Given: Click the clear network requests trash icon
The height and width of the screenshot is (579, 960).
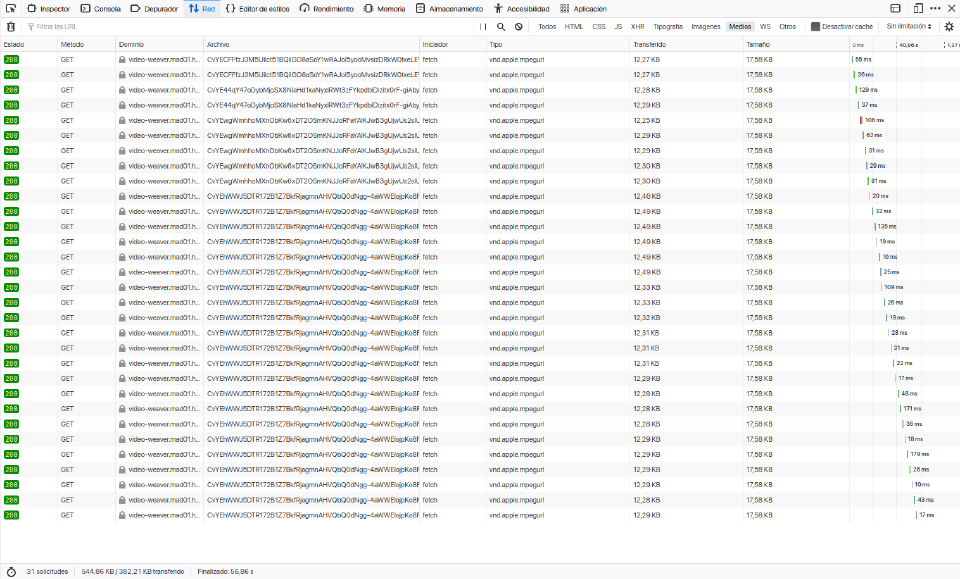Looking at the screenshot, I should (9, 27).
